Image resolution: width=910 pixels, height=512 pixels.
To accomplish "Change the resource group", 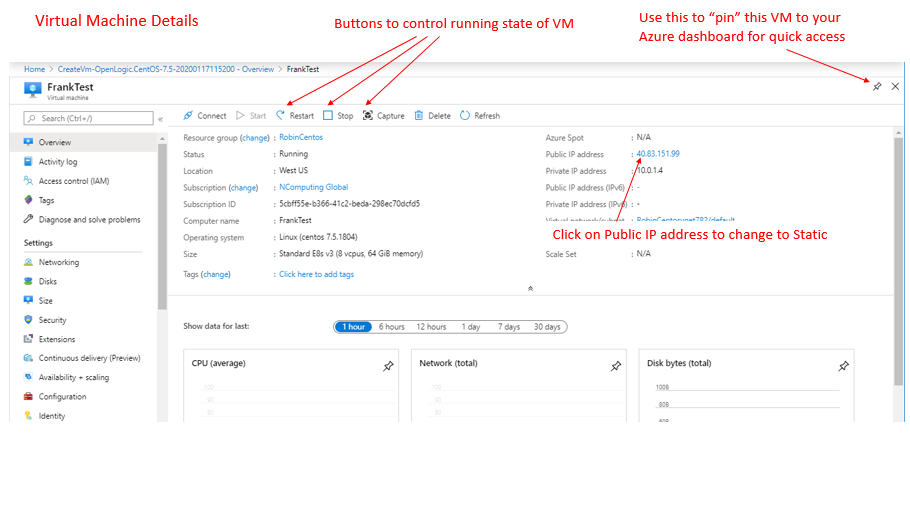I will click(255, 138).
